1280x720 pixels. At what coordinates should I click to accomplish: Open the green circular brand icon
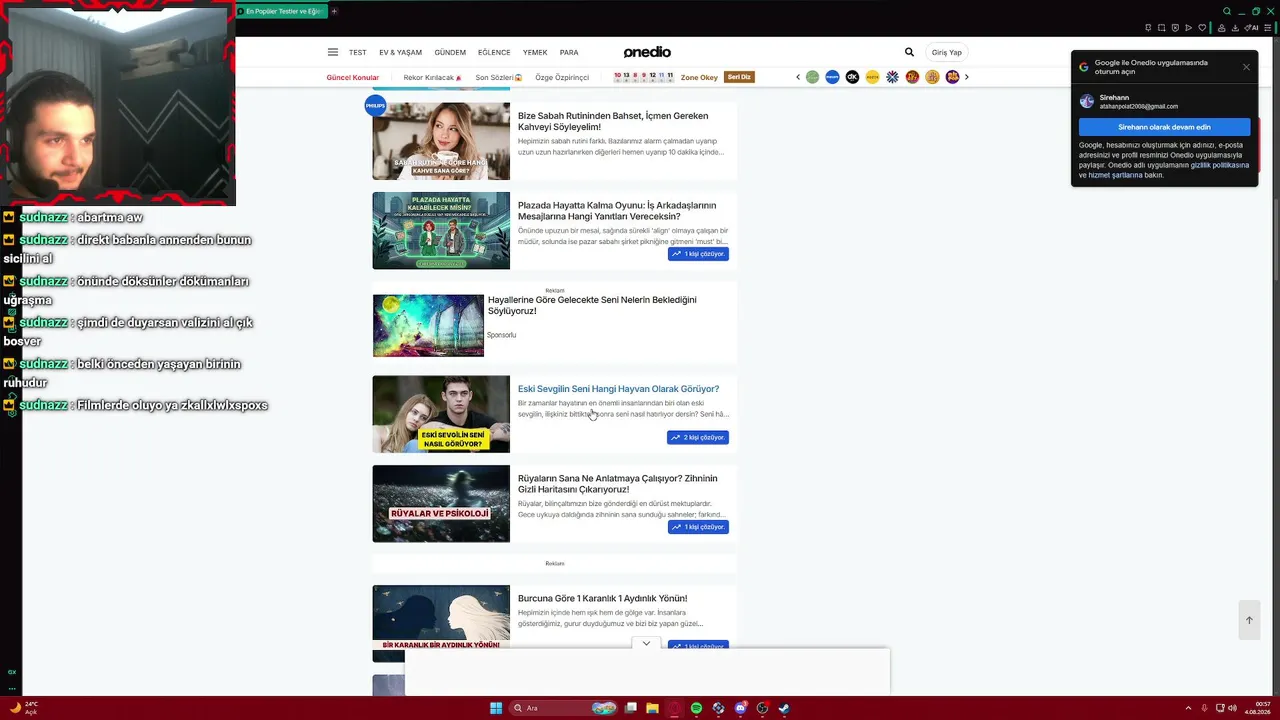coord(813,77)
